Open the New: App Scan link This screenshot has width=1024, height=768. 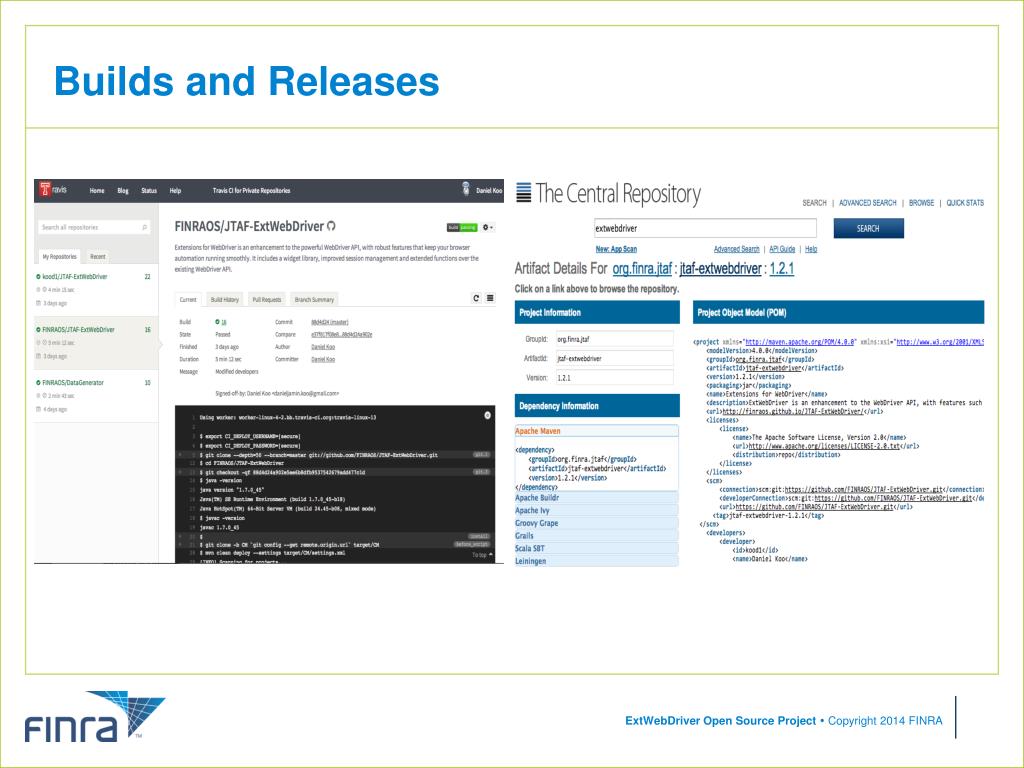(x=616, y=249)
